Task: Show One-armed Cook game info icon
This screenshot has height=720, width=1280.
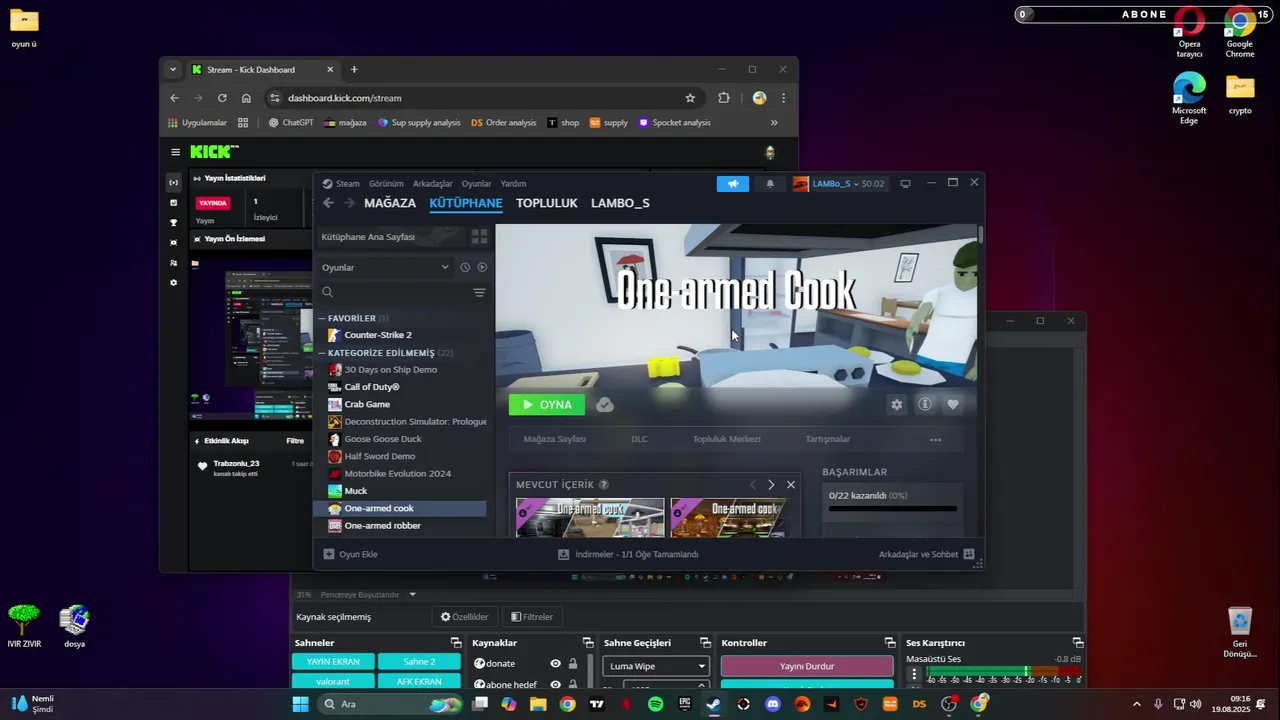Action: 925,405
